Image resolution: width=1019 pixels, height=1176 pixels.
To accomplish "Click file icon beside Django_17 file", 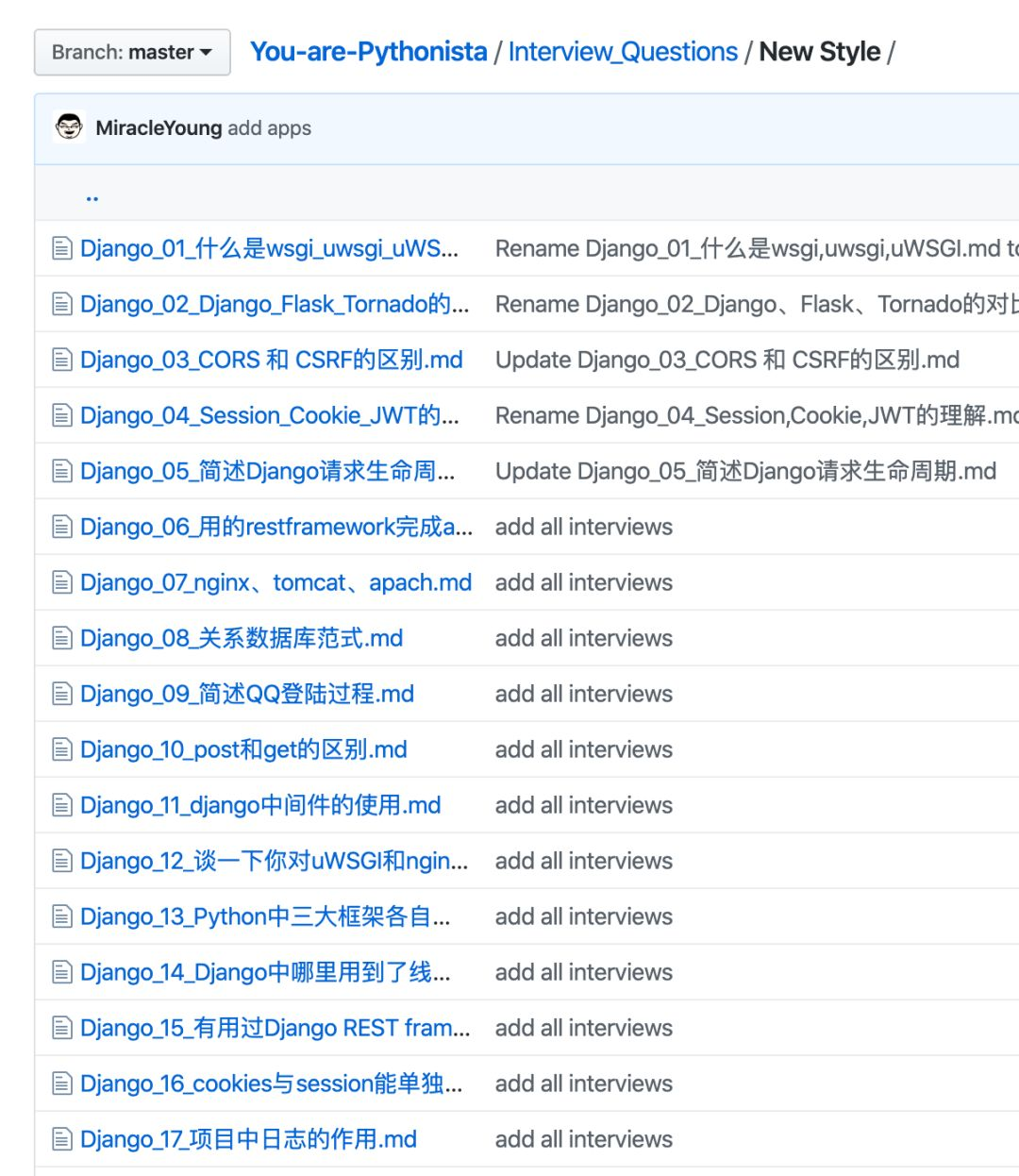I will 62,1139.
